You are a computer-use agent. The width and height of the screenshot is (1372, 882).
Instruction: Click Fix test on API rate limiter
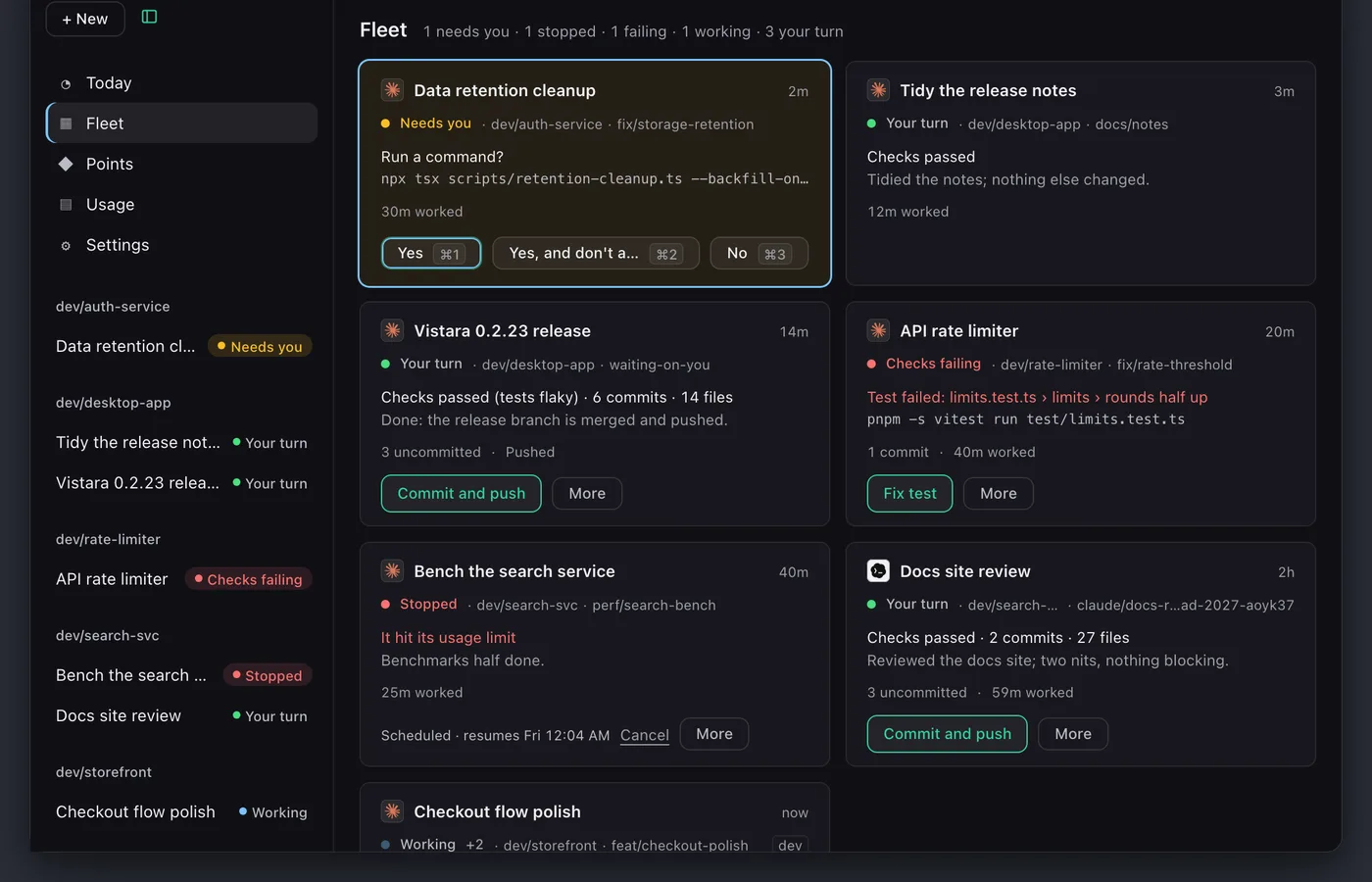pos(909,493)
